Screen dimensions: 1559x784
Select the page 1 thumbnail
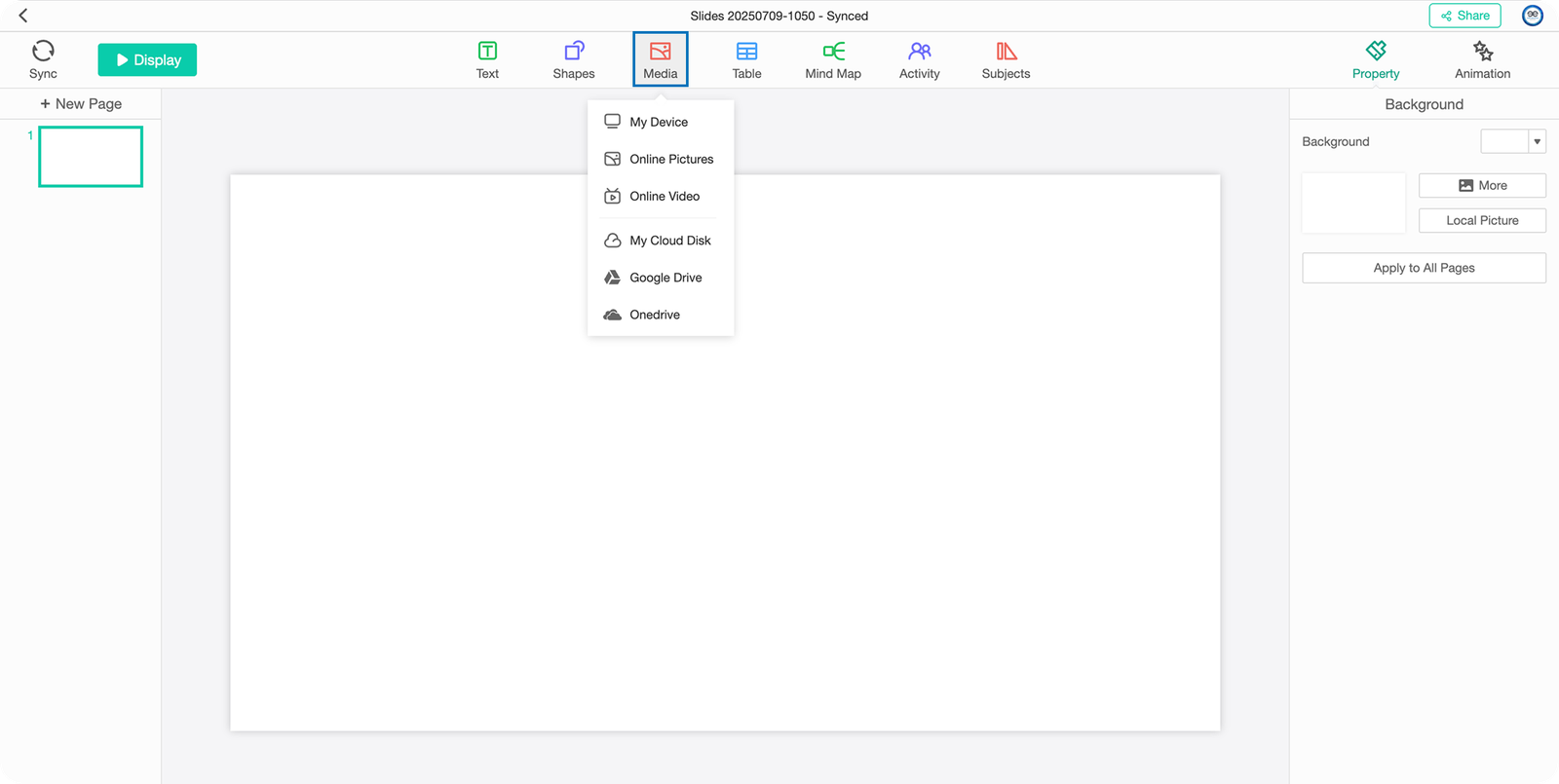pyautogui.click(x=91, y=157)
